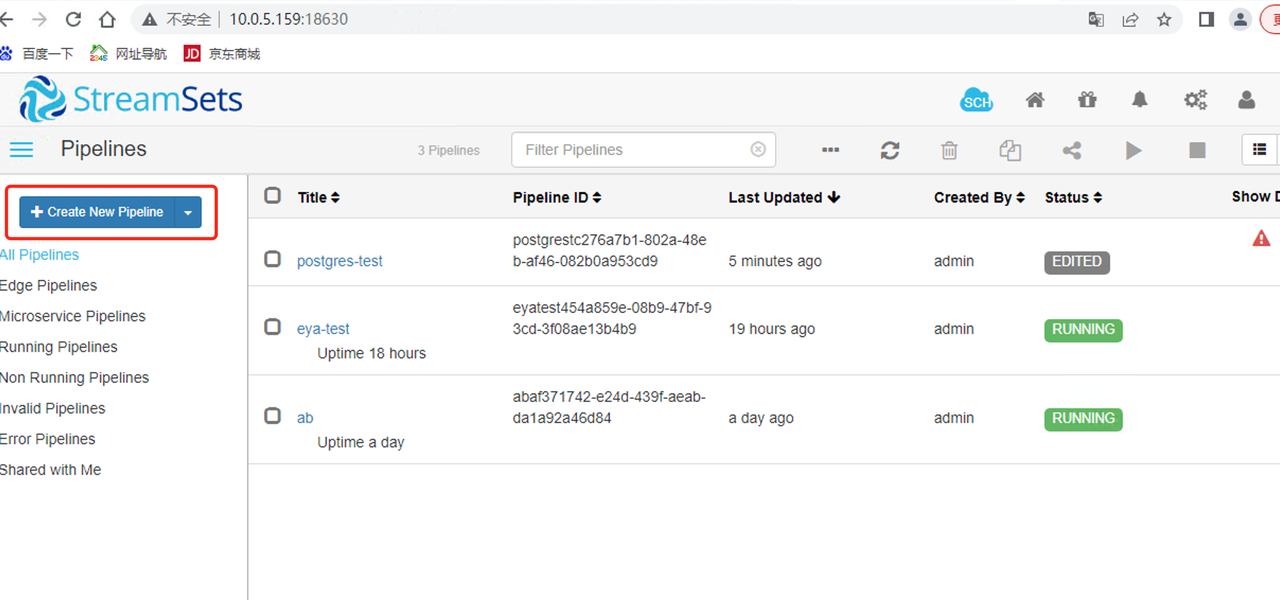
Task: Open the SCH cloud icon
Action: pos(976,100)
